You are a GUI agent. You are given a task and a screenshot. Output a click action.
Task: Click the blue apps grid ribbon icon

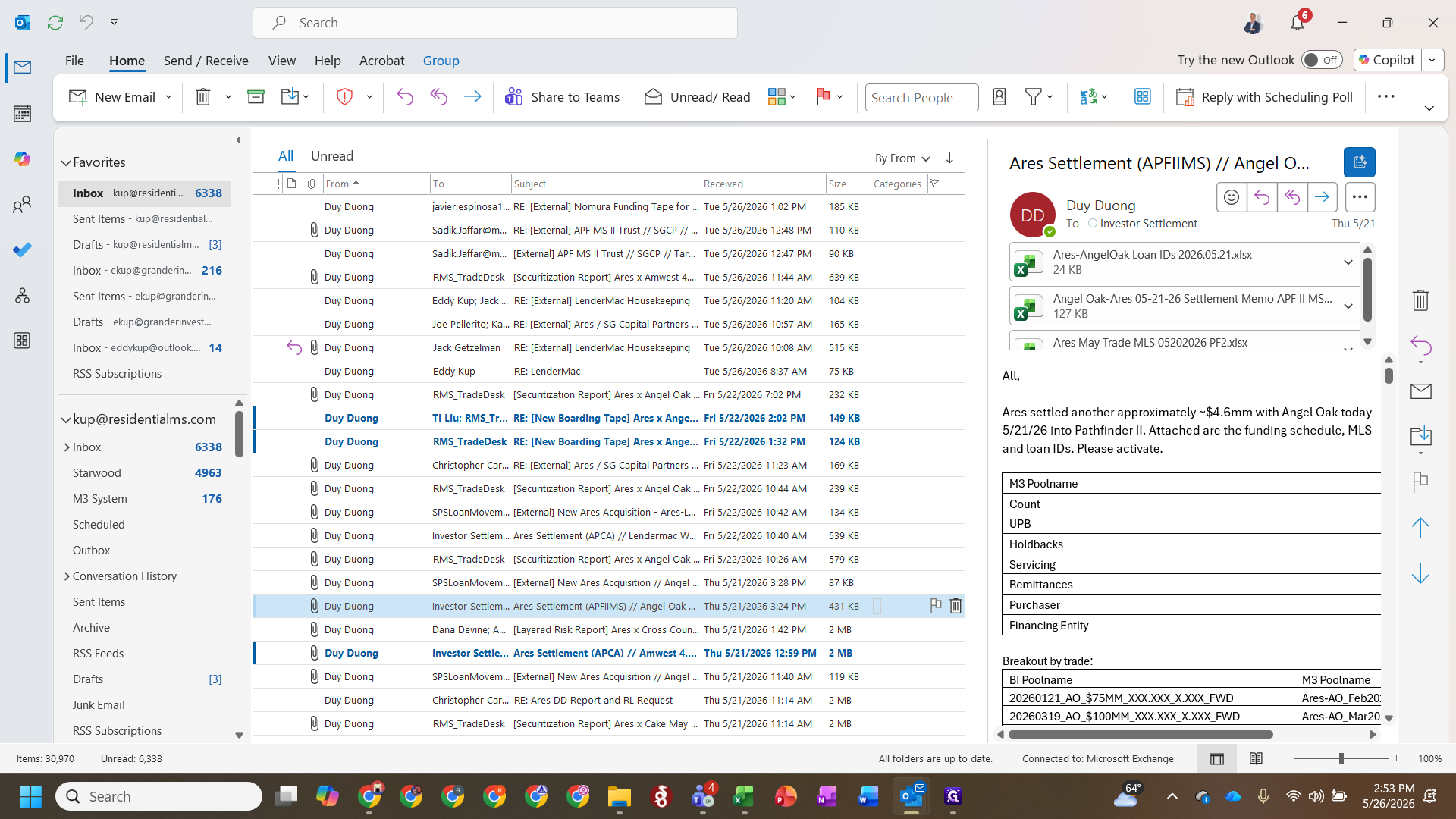point(1143,97)
